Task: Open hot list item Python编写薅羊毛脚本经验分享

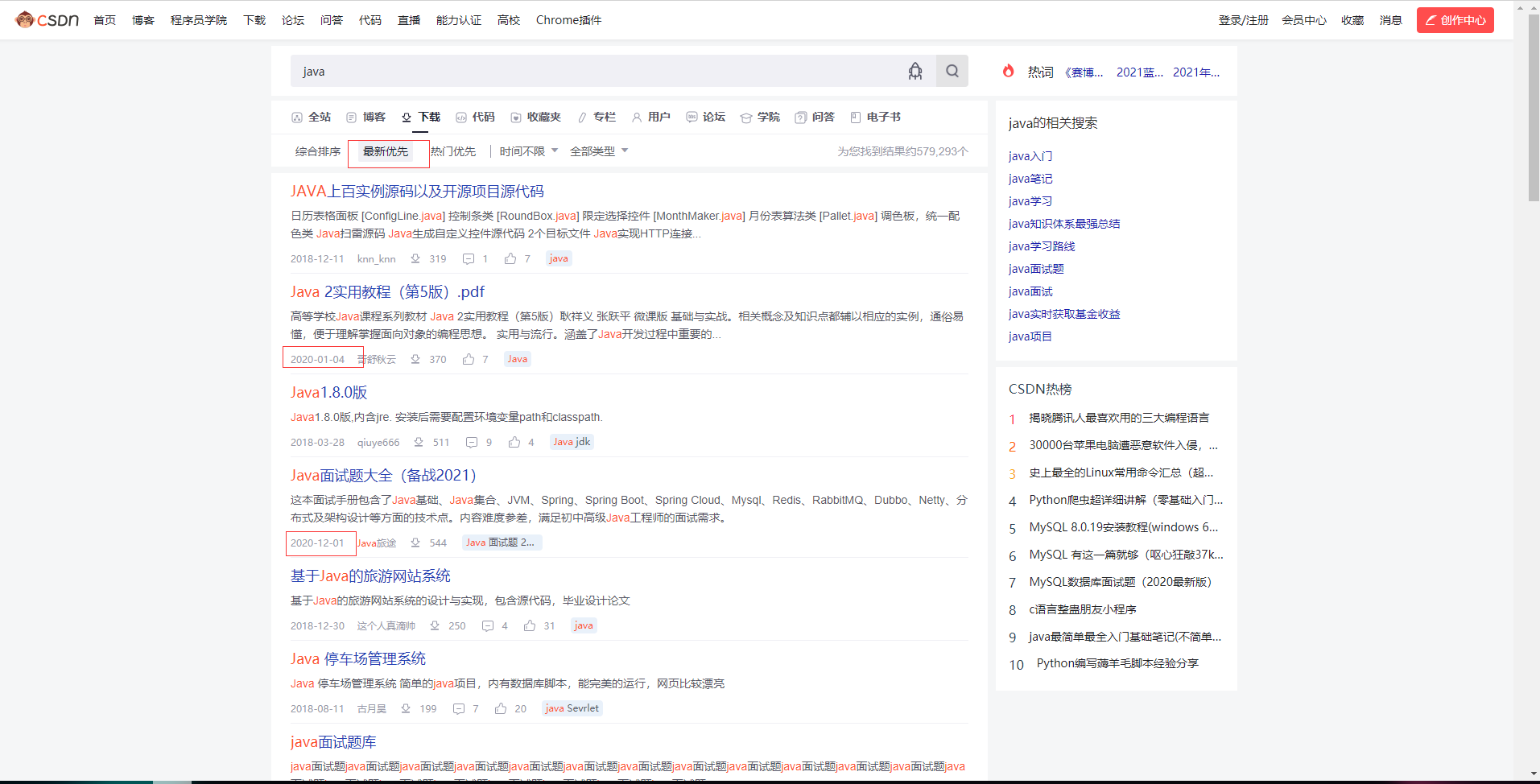Action: click(1117, 663)
